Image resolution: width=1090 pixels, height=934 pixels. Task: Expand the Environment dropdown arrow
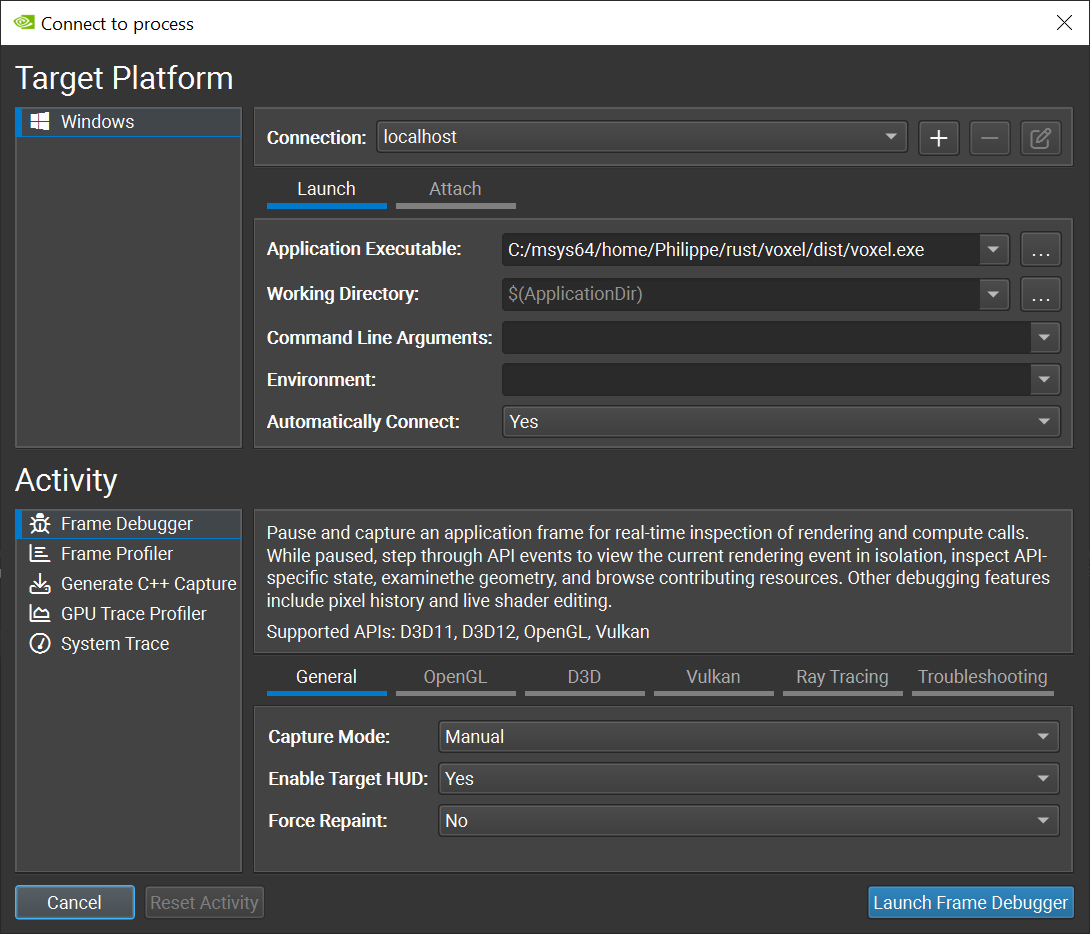coord(1044,379)
